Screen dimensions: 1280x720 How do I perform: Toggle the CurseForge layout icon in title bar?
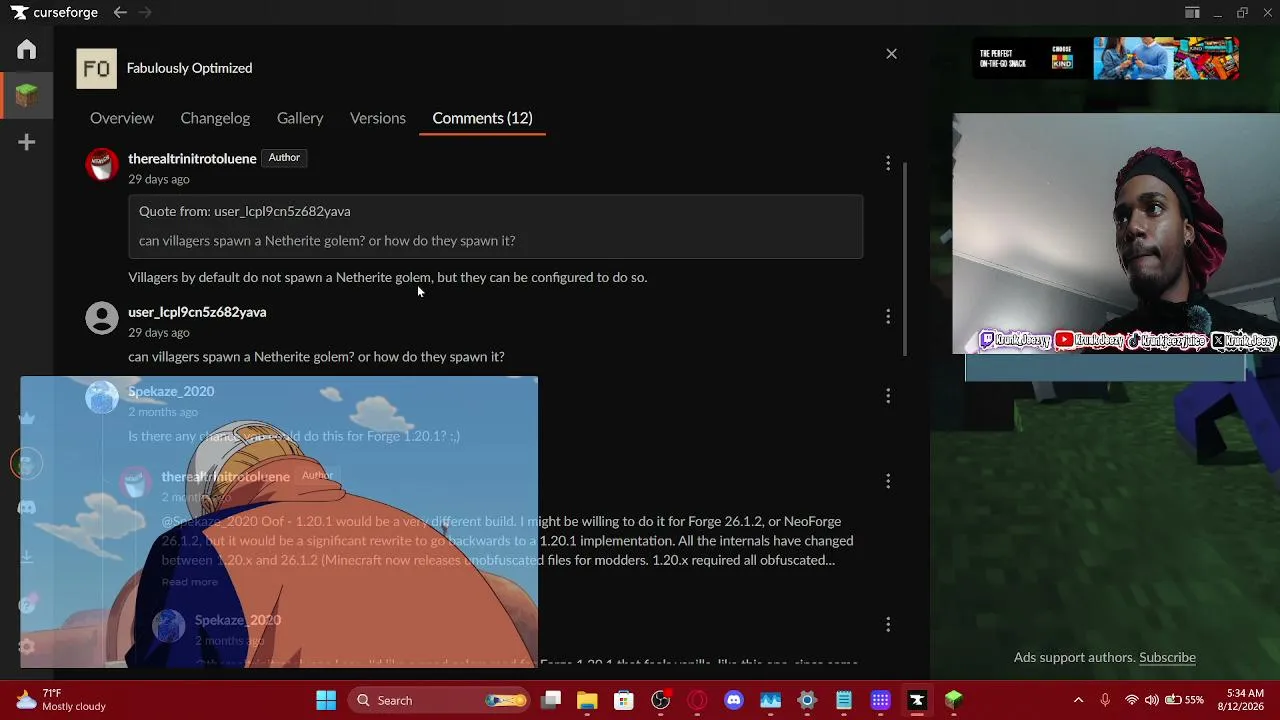[x=1192, y=13]
